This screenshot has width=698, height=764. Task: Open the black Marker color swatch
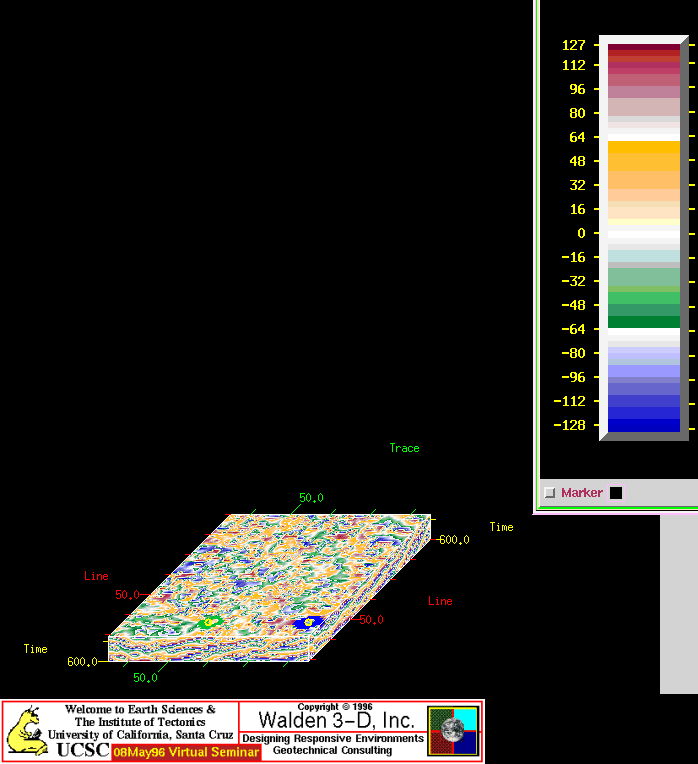click(x=616, y=493)
